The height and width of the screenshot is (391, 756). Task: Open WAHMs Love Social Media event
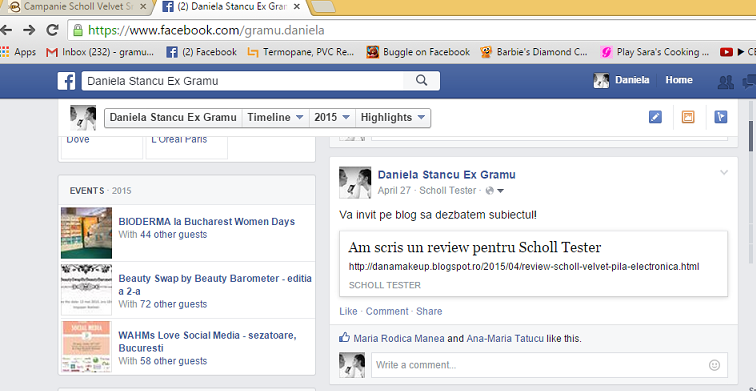[x=207, y=341]
